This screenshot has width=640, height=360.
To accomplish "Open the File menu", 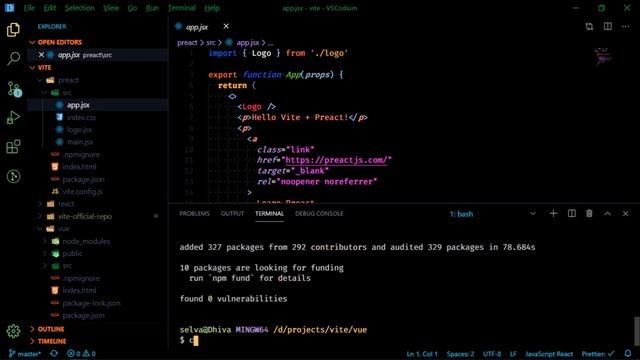I will tap(29, 8).
